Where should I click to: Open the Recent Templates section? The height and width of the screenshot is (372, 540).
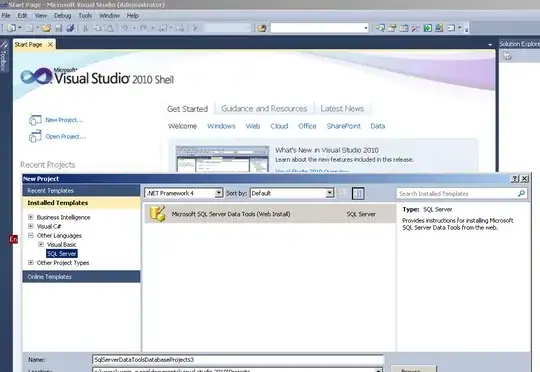(81, 190)
